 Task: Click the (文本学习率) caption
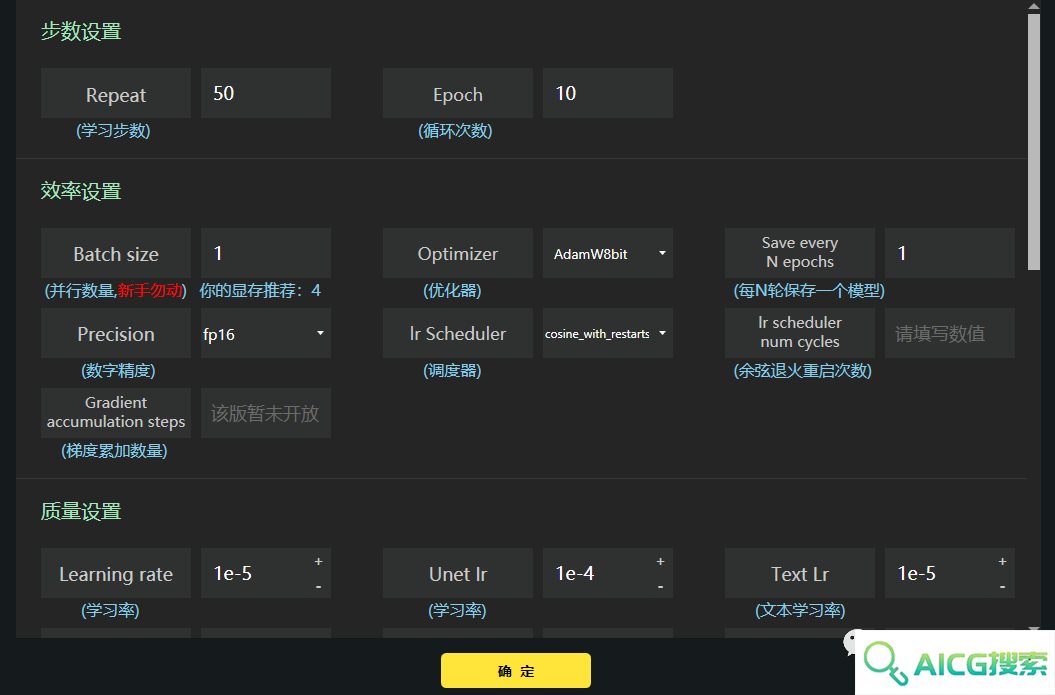tap(800, 610)
